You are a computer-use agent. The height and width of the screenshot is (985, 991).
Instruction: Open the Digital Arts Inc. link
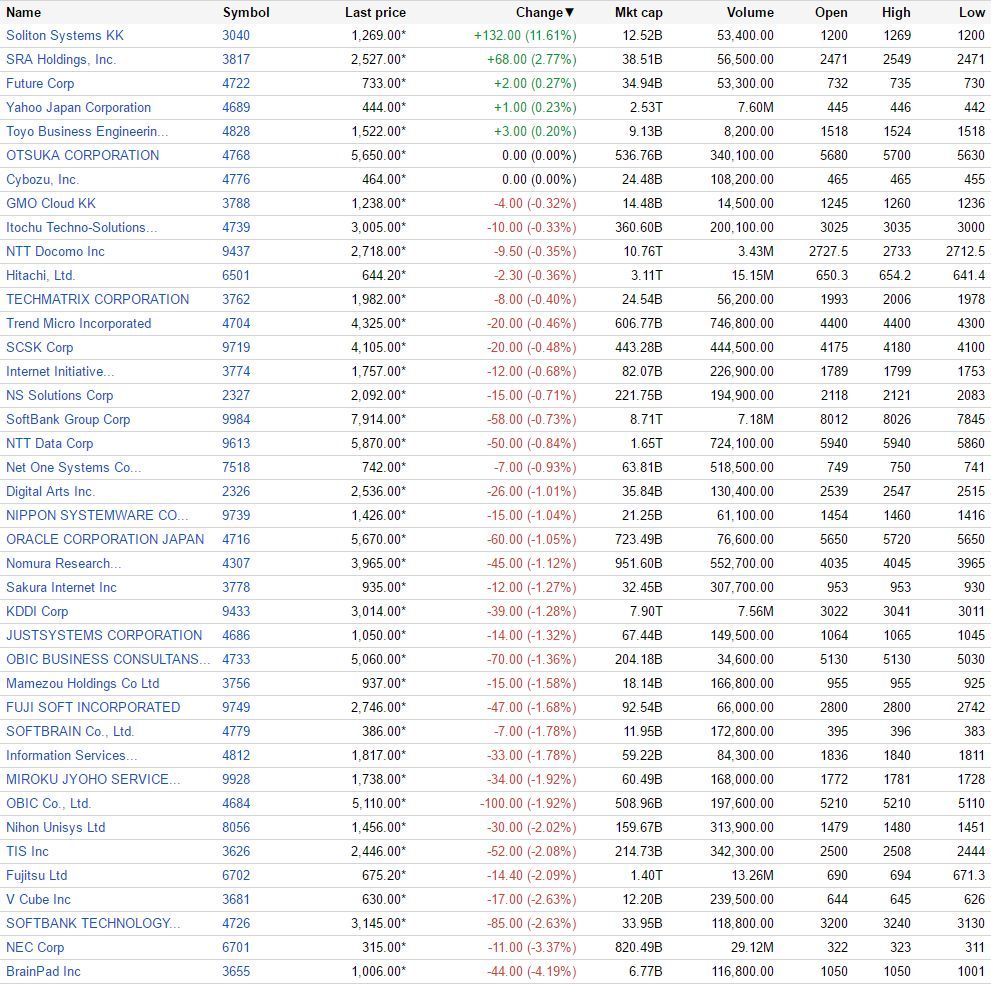(51, 492)
